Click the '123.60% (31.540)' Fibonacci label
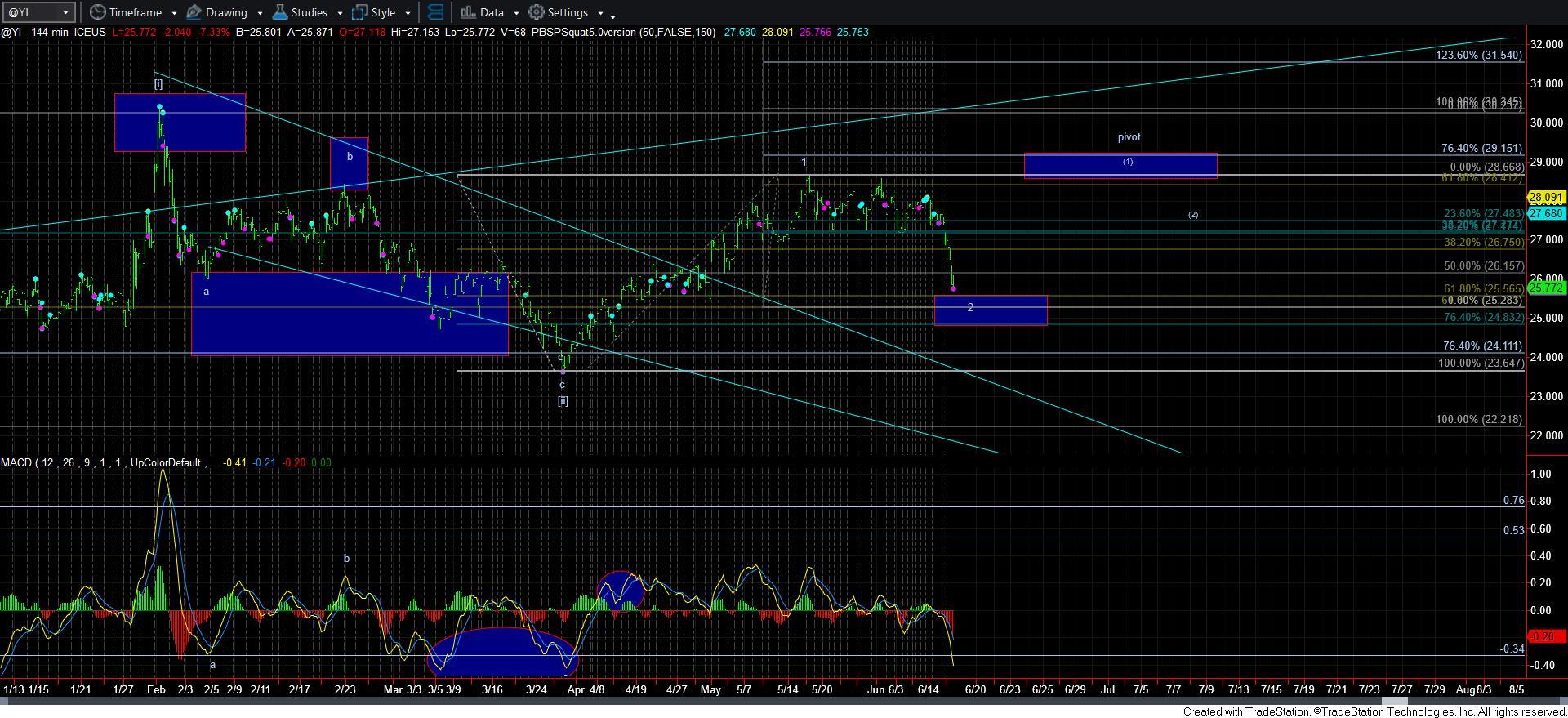Image resolution: width=1568 pixels, height=718 pixels. click(x=1478, y=56)
